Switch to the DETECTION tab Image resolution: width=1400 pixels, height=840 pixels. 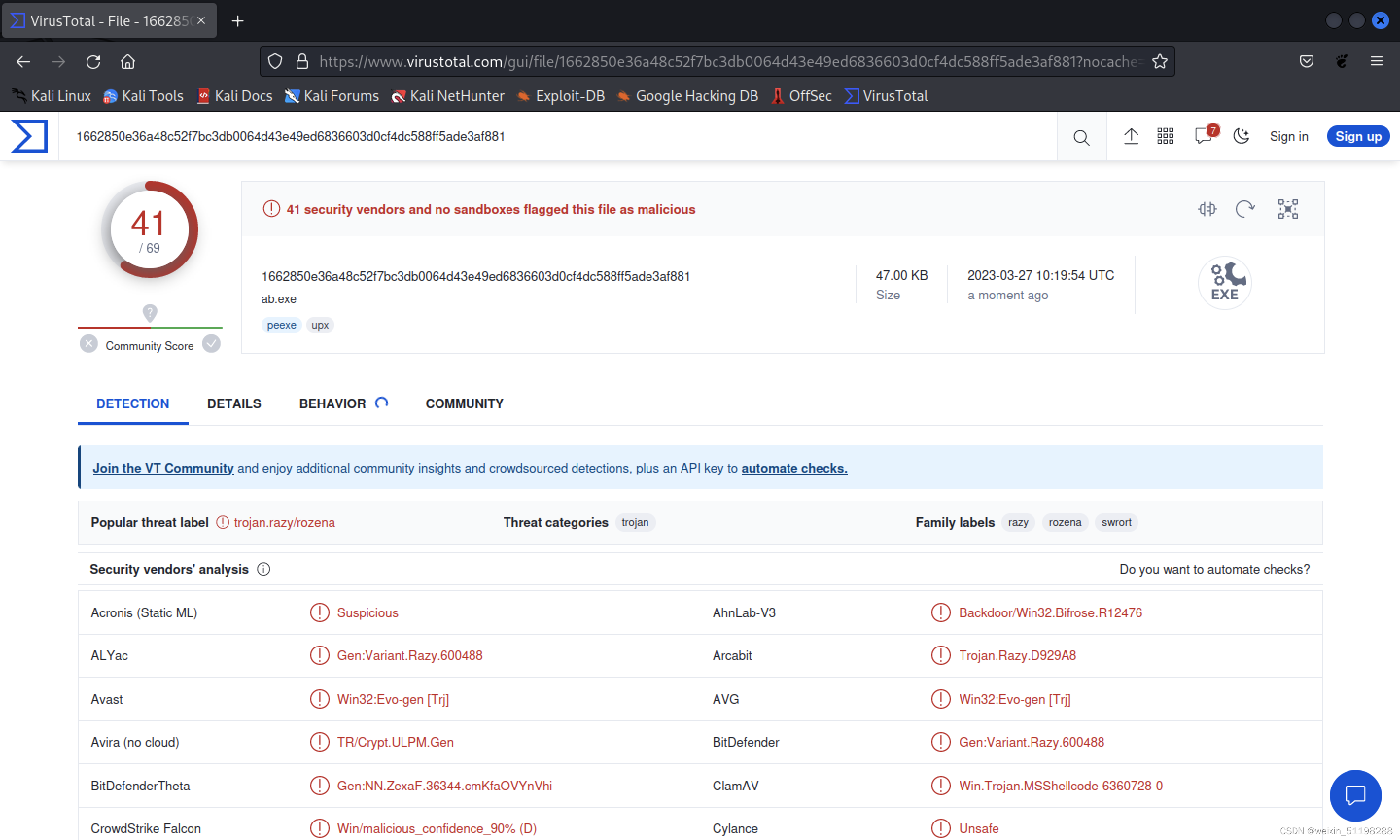(x=132, y=403)
